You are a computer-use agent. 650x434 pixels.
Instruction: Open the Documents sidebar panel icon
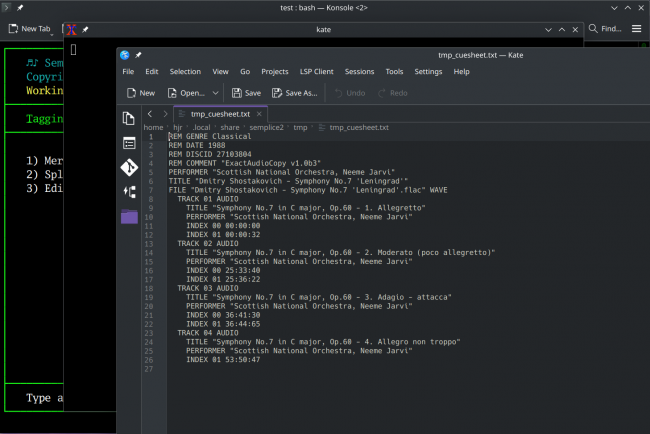[129, 119]
